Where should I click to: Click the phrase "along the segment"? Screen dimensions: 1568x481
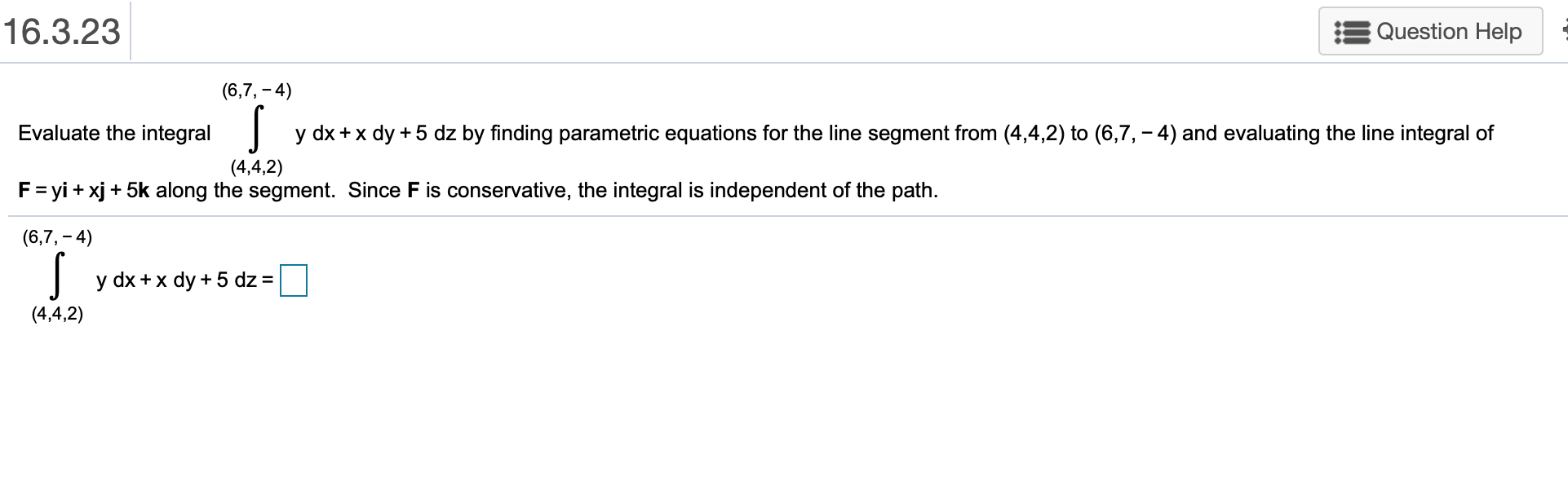[x=245, y=191]
